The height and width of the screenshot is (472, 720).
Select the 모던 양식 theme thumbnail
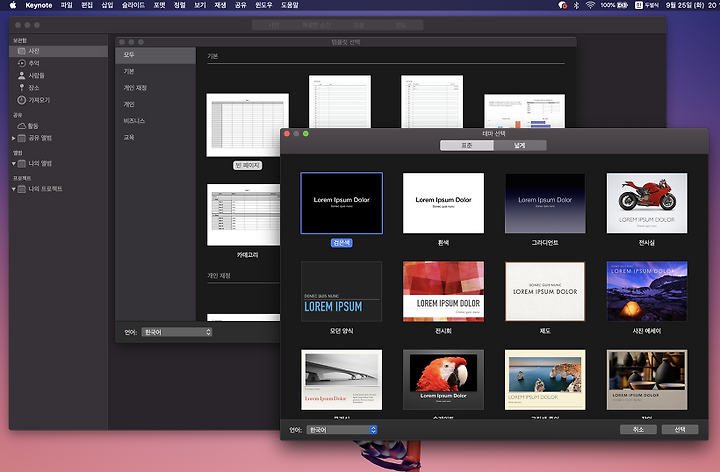tap(342, 291)
